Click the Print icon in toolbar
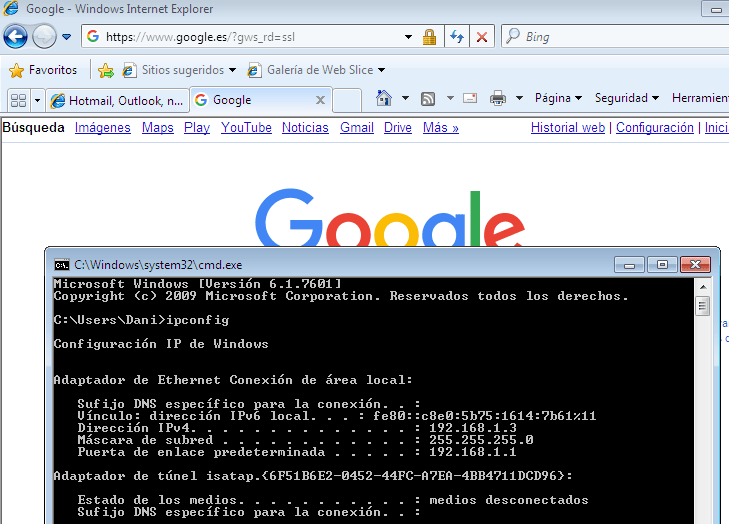 click(497, 99)
